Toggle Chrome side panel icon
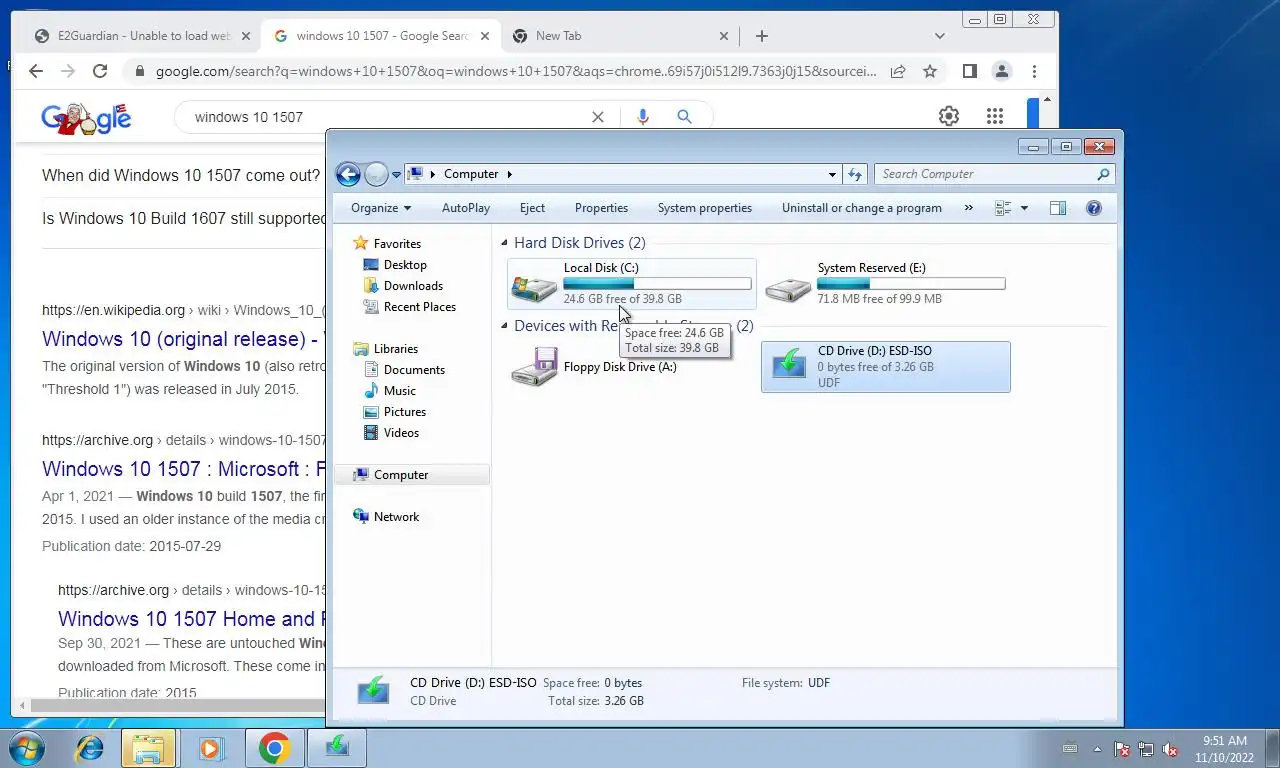Image resolution: width=1280 pixels, height=768 pixels. coord(969,71)
